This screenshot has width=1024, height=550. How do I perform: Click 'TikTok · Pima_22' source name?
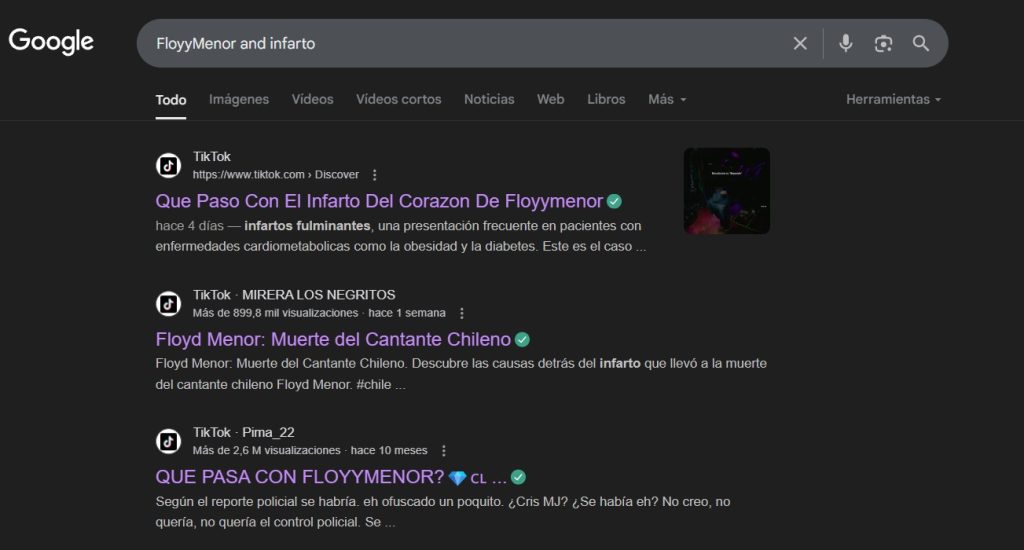(x=244, y=432)
